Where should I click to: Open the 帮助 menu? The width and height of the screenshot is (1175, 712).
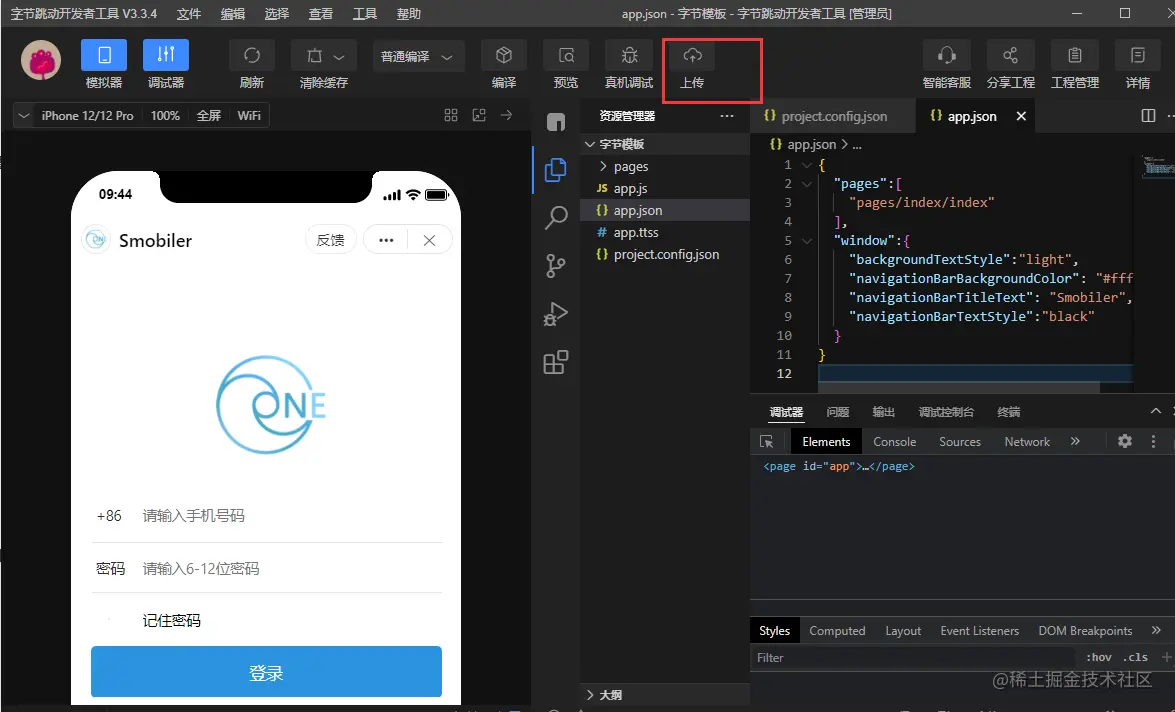tap(409, 13)
